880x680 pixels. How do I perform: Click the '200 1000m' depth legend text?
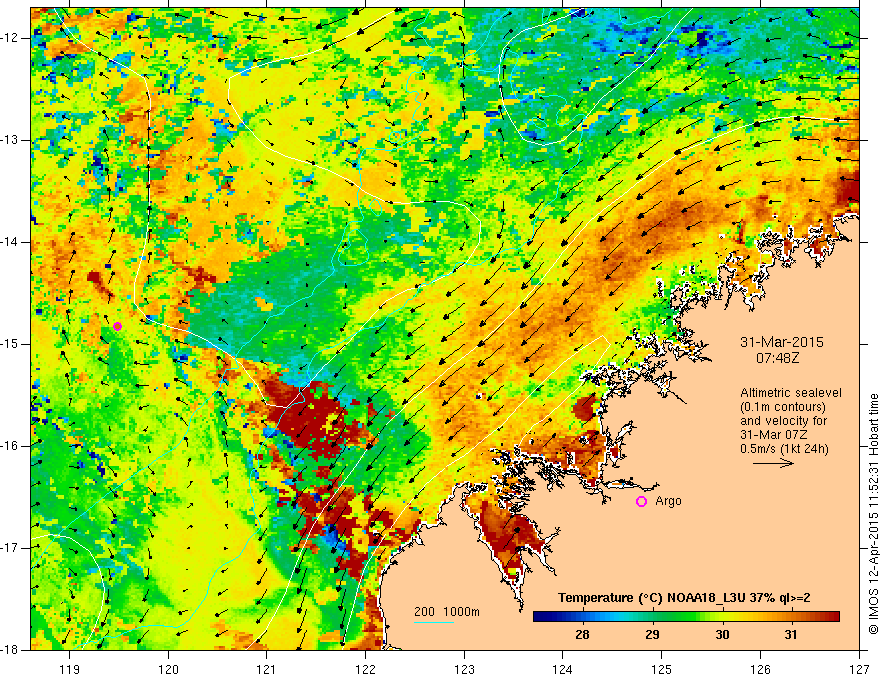click(447, 612)
